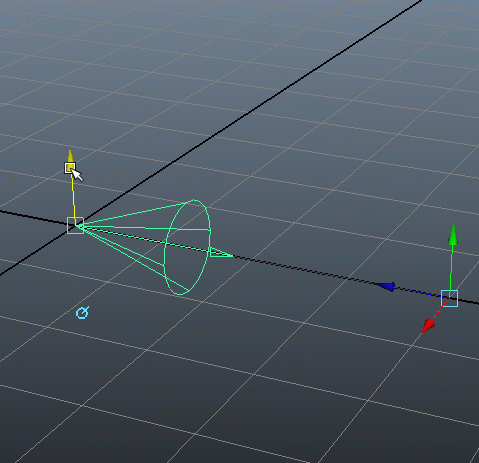Click the blue axis line shaft
The image size is (479, 463).
point(418,293)
